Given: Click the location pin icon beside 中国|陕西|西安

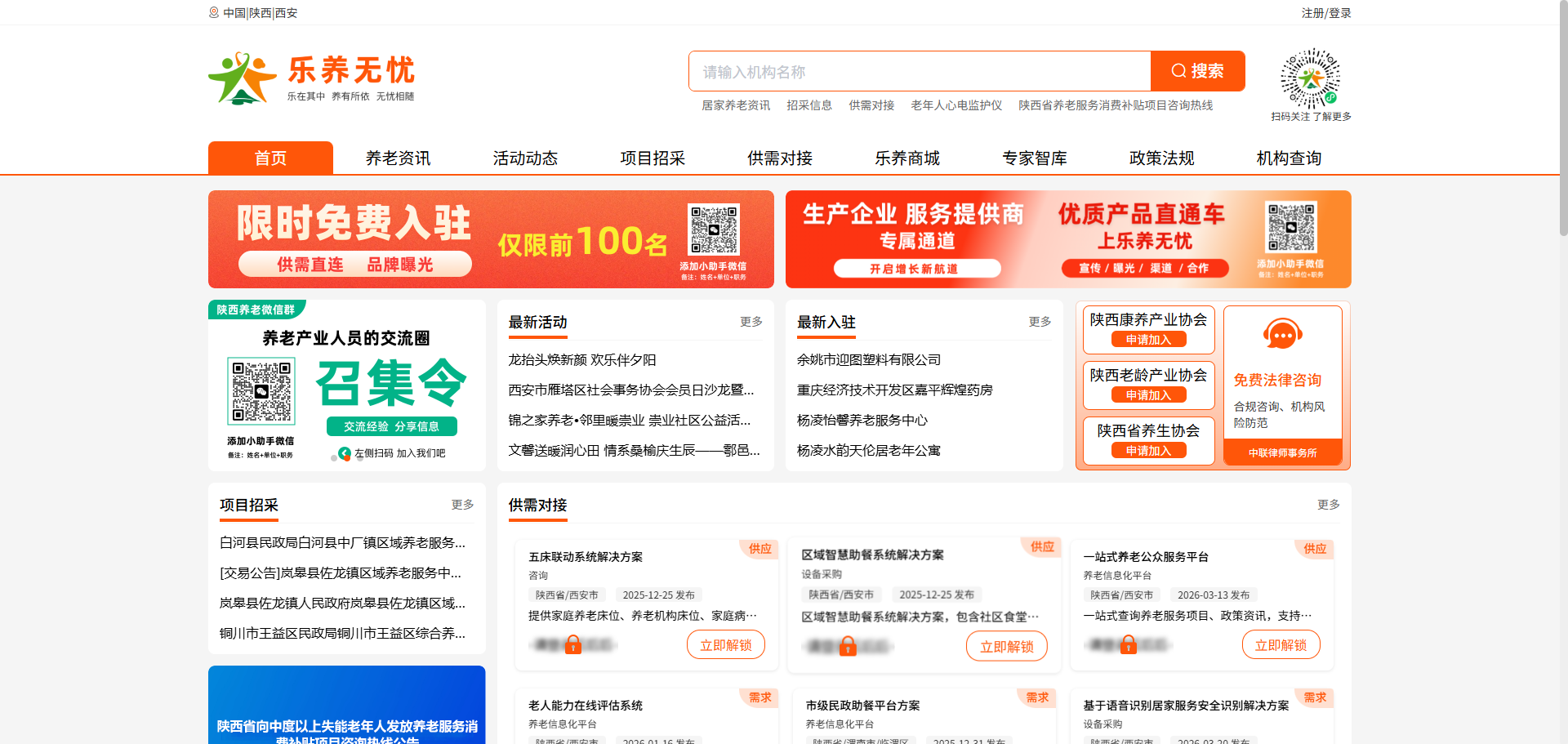Looking at the screenshot, I should tap(213, 12).
